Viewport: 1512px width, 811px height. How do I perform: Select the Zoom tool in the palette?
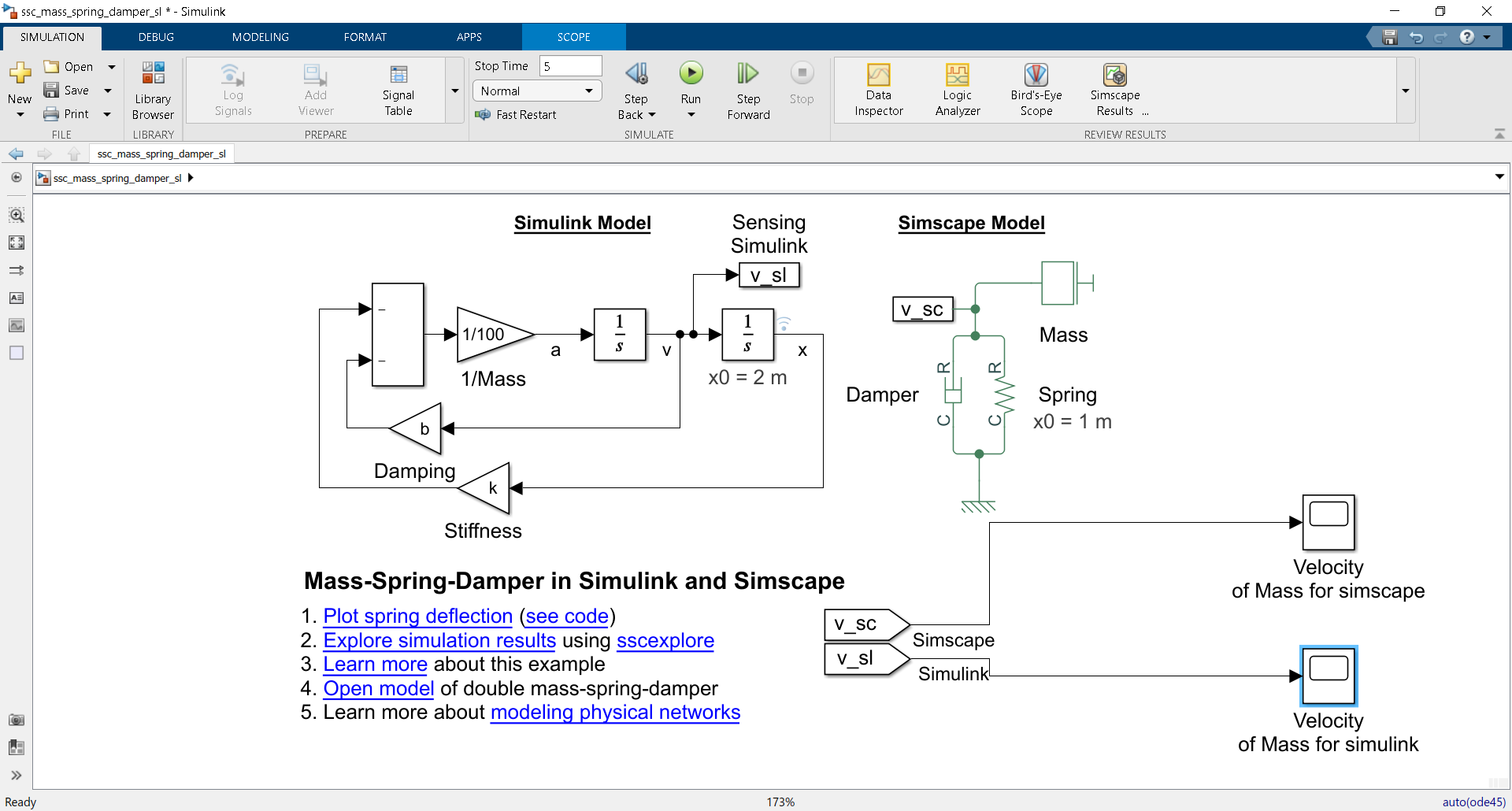click(16, 214)
